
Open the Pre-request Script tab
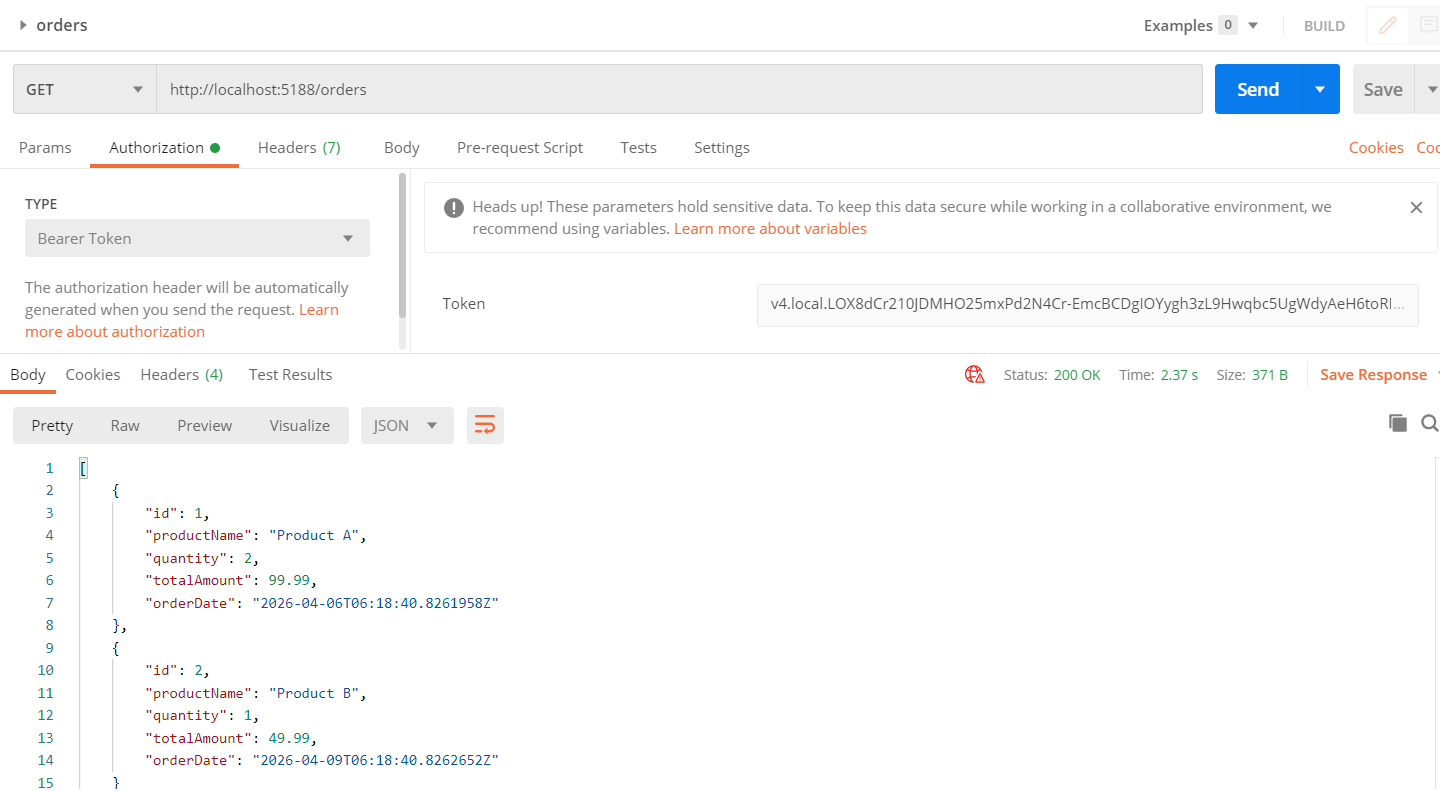coord(520,147)
